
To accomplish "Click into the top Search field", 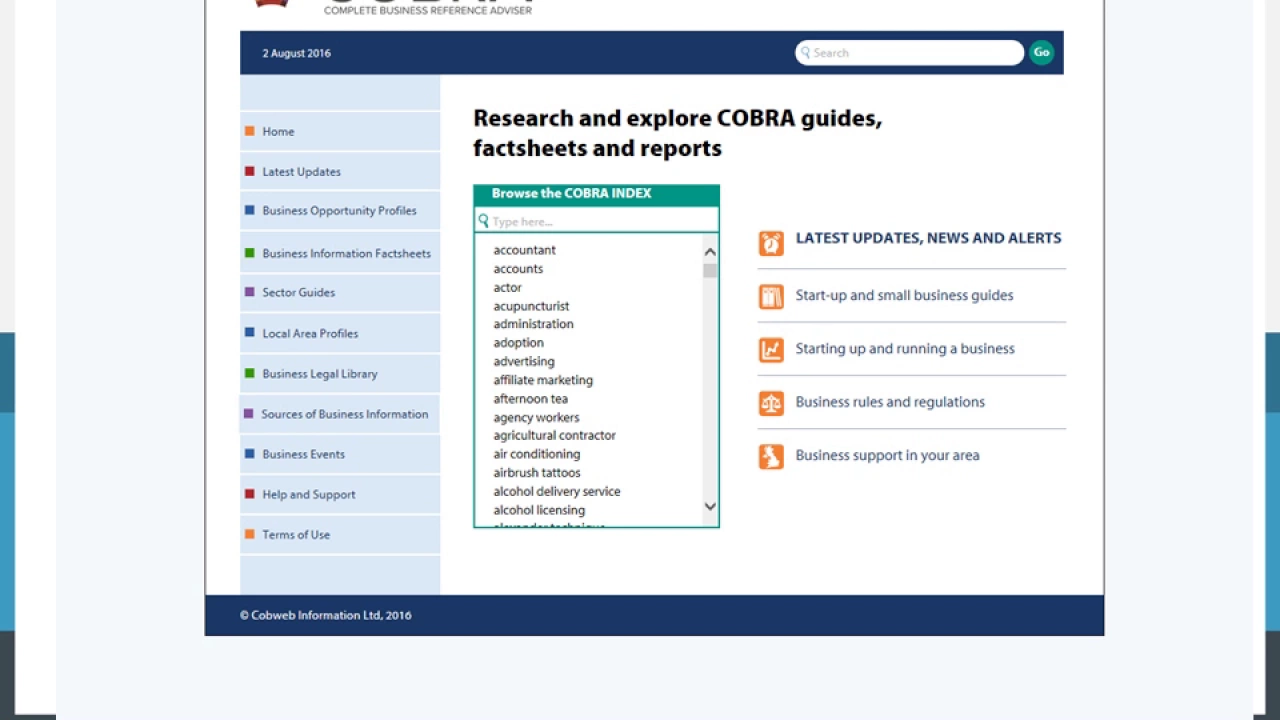I will [x=910, y=53].
